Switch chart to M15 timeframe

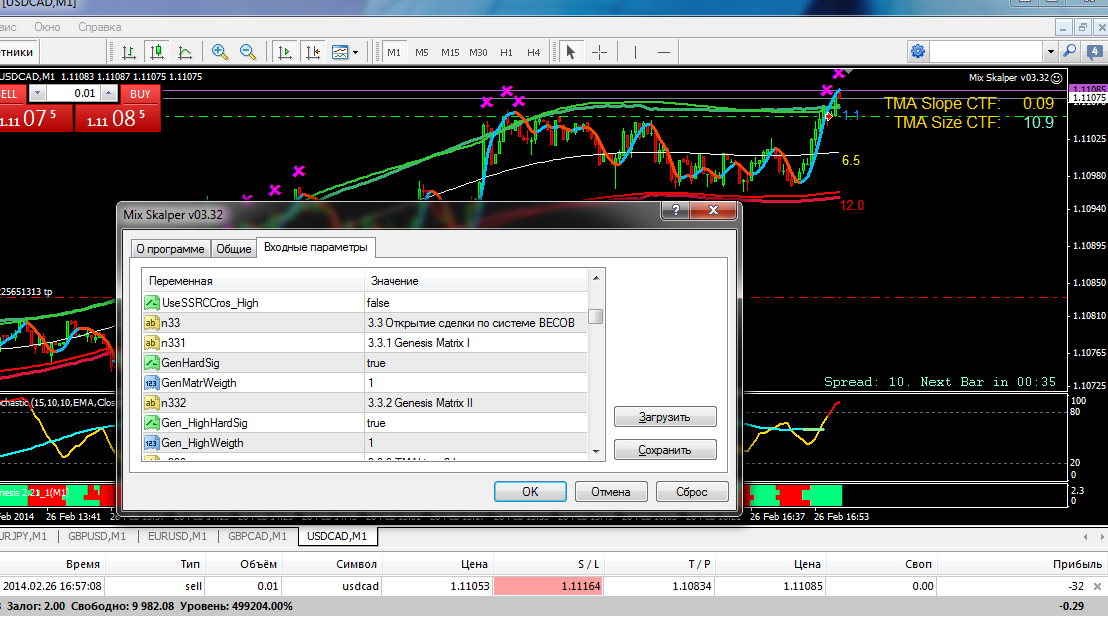(x=450, y=52)
